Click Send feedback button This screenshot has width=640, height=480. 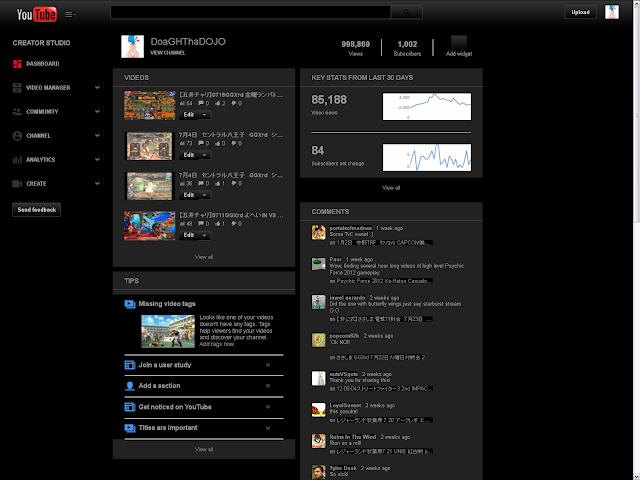click(36, 210)
